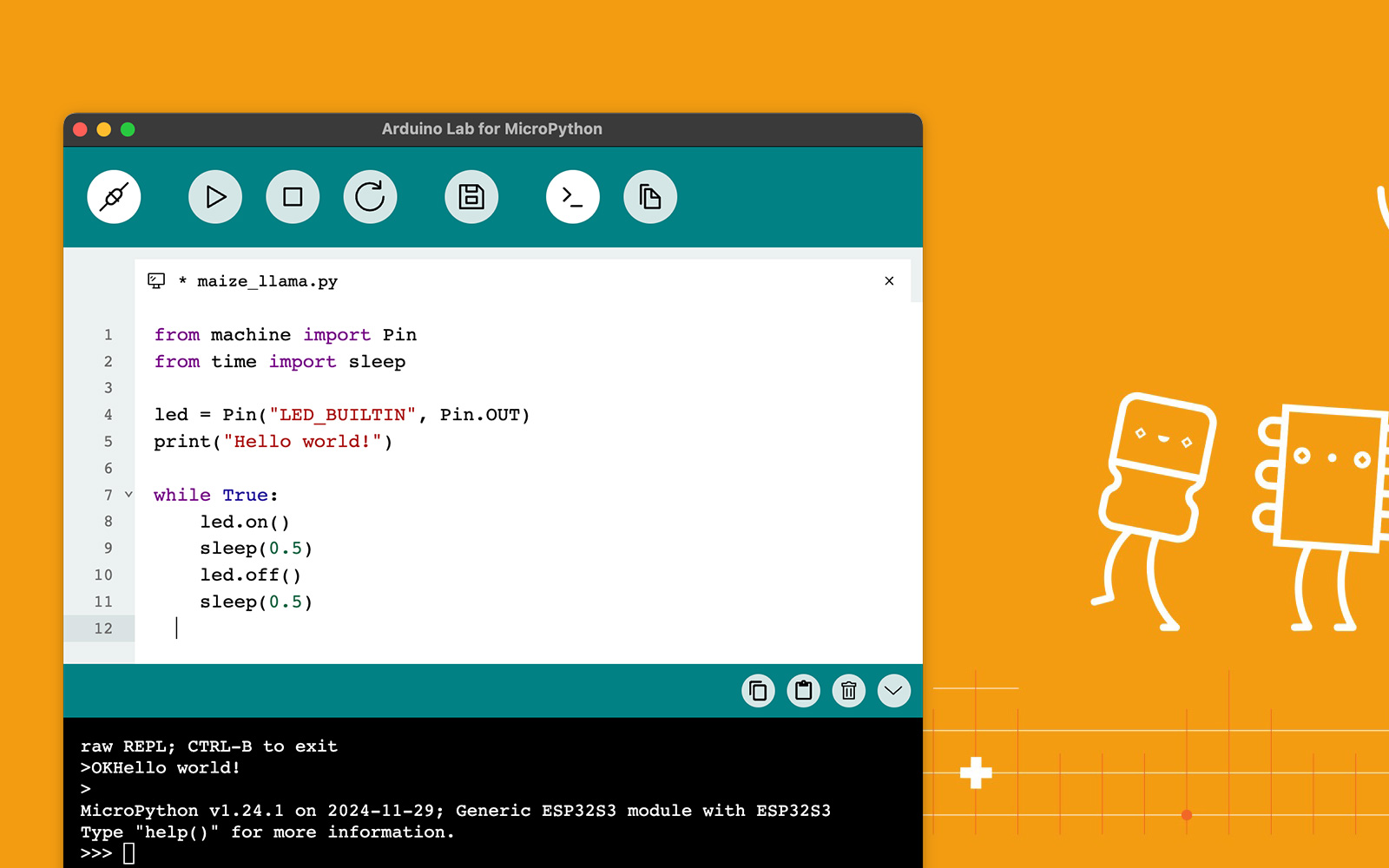Close the maize_llama.py tab
The height and width of the screenshot is (868, 1389).
[889, 280]
